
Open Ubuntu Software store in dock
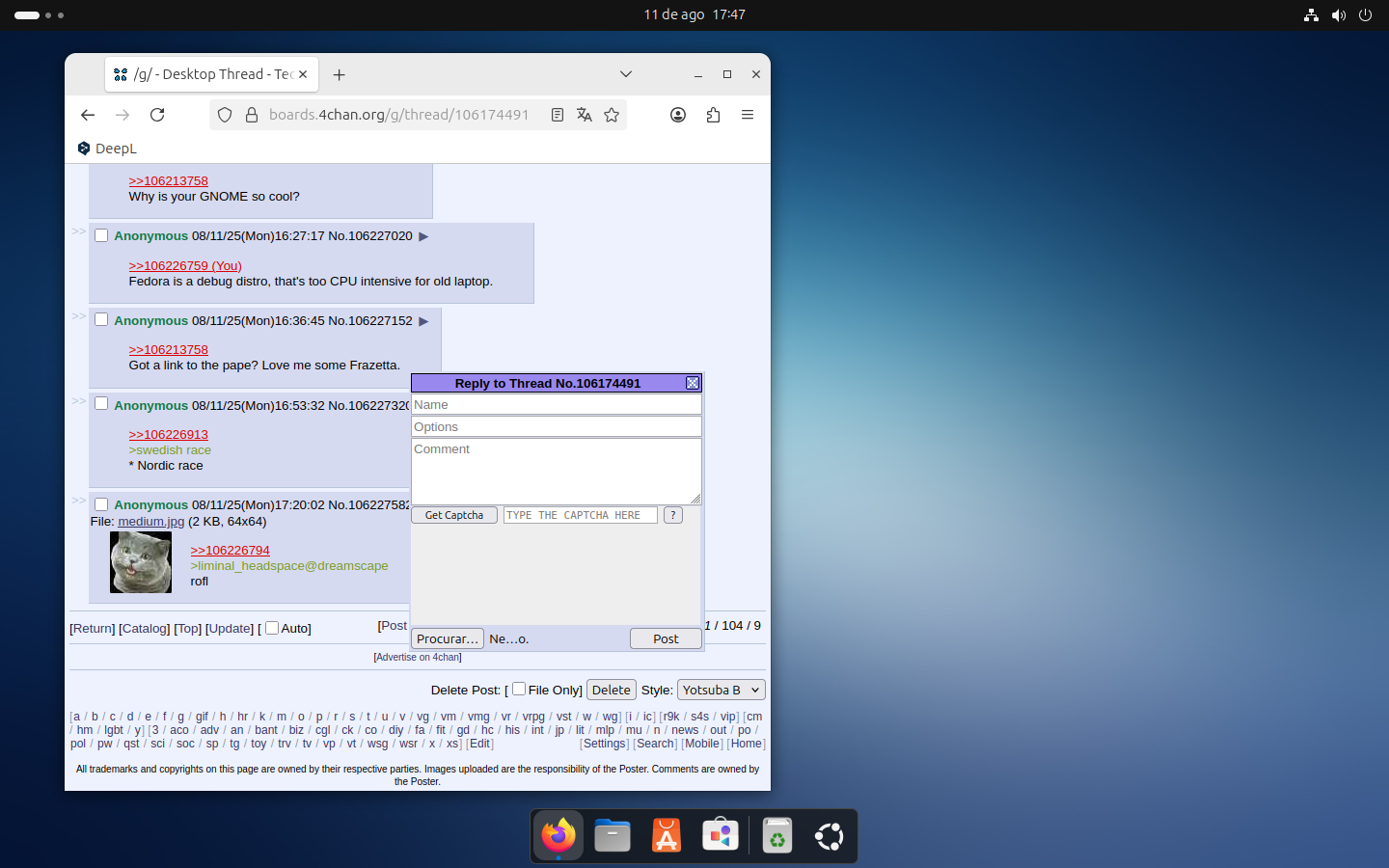tap(667, 835)
